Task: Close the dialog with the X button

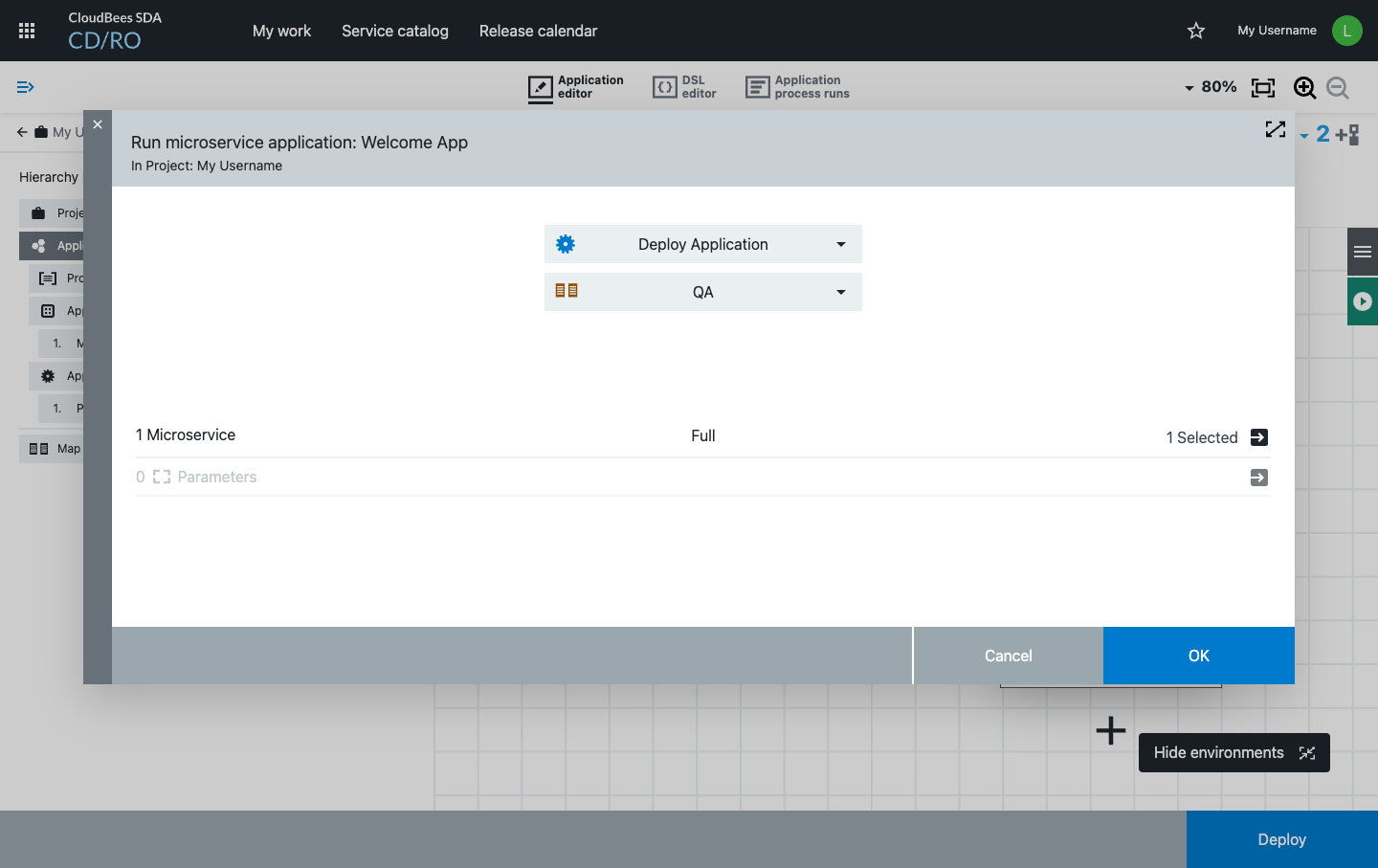Action: [98, 124]
